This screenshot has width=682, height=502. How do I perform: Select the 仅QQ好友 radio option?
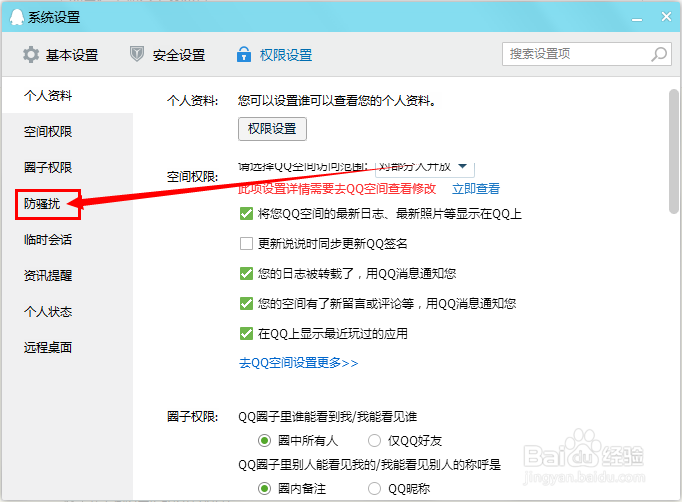point(374,441)
